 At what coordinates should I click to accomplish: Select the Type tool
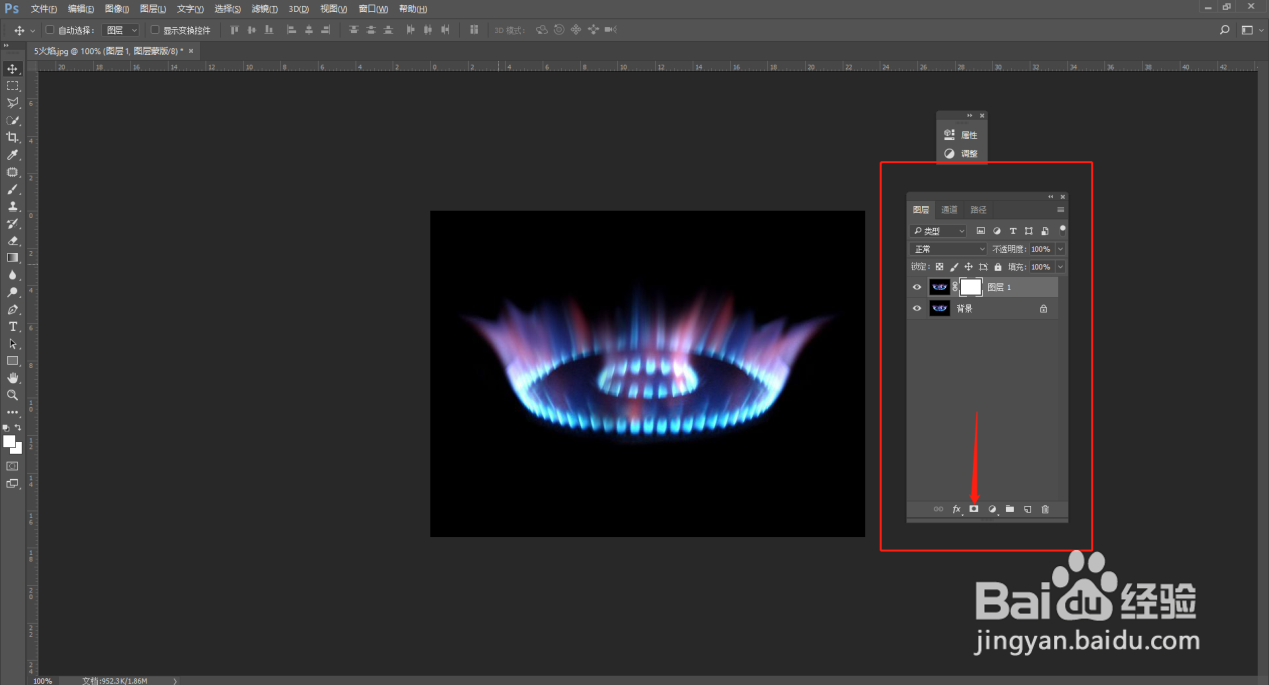pos(12,326)
